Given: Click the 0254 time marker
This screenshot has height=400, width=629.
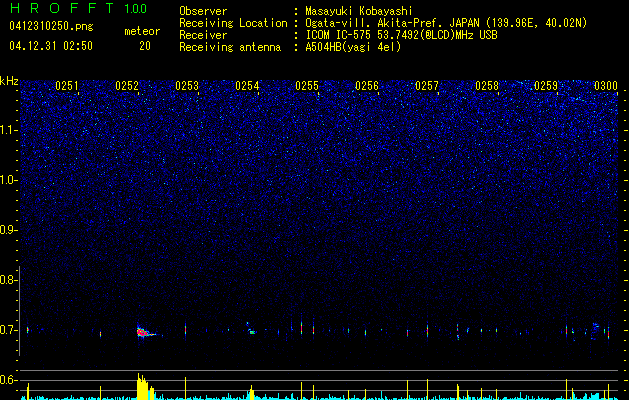Looking at the screenshot, I should click(x=247, y=86).
